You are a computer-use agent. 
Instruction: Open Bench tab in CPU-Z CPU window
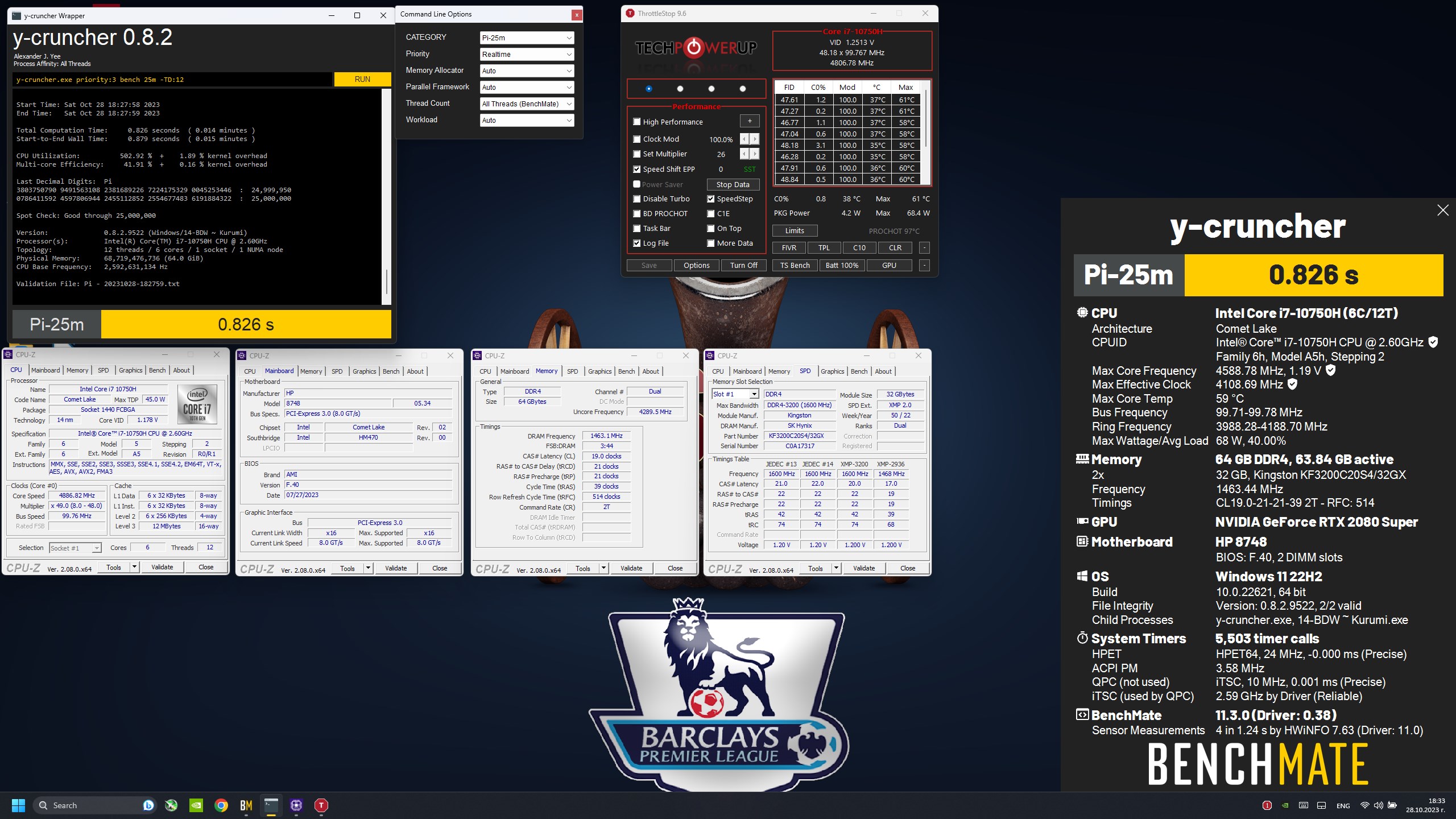158,370
